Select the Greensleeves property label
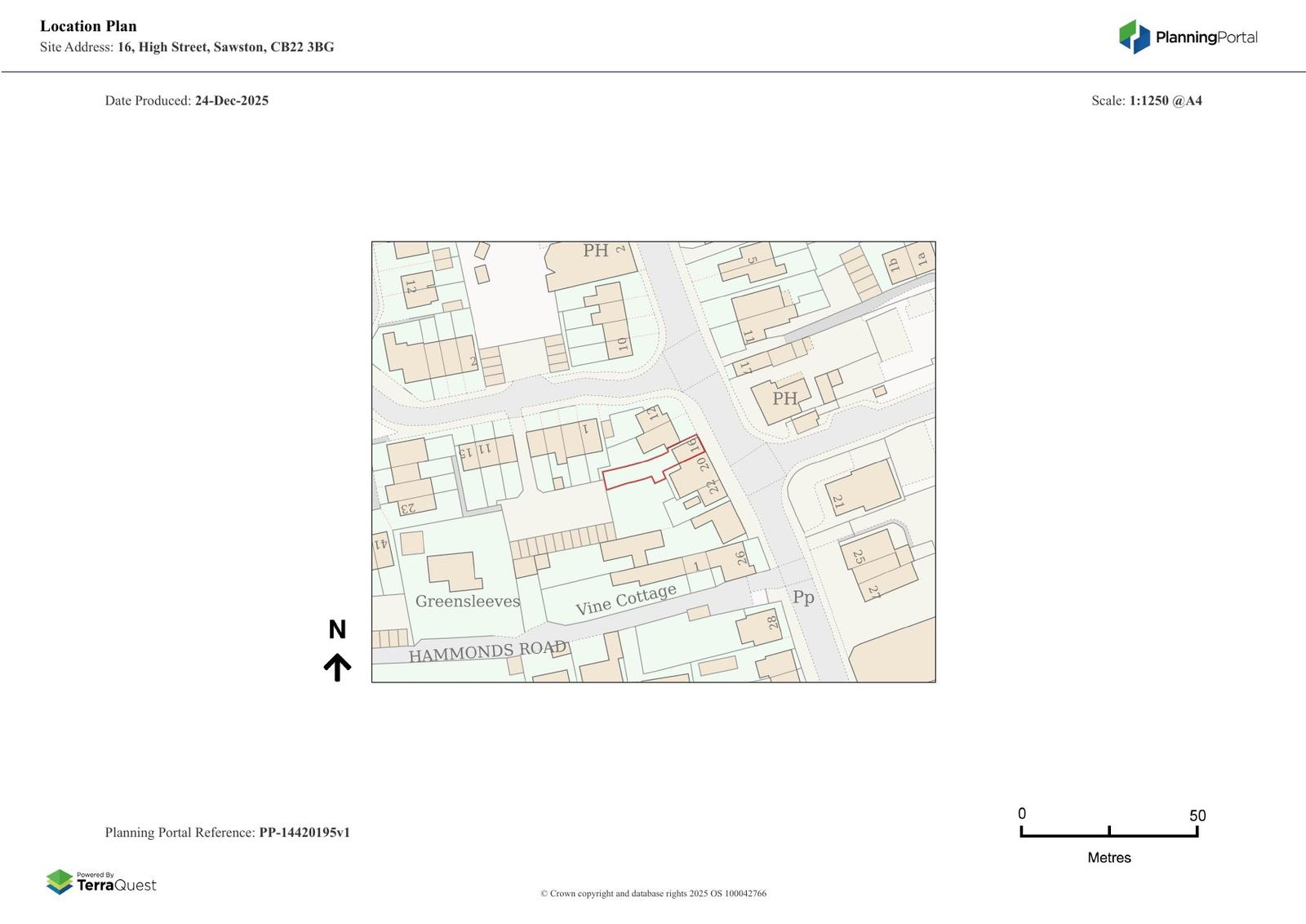 [467, 602]
